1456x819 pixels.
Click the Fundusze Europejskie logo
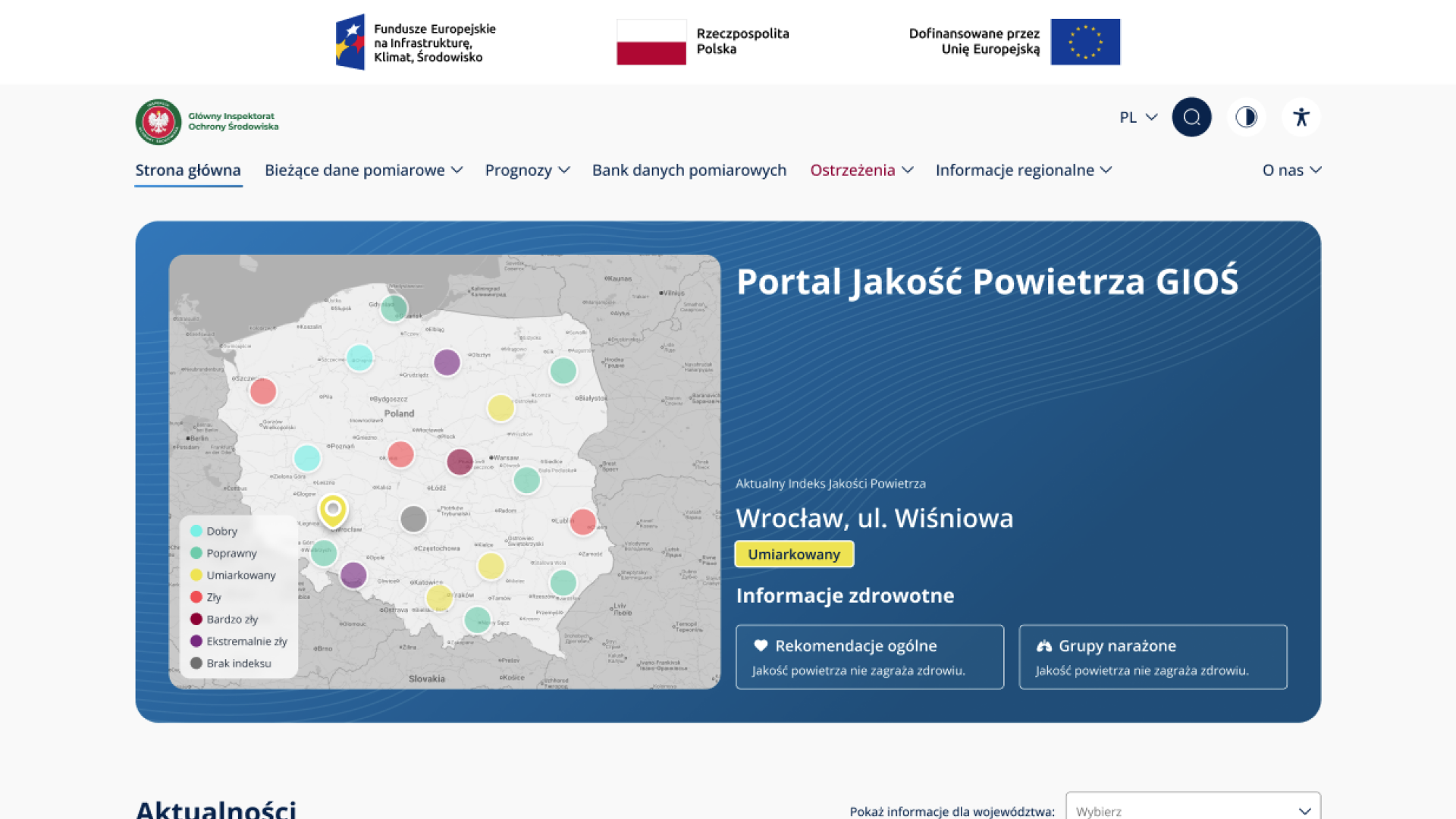(350, 42)
